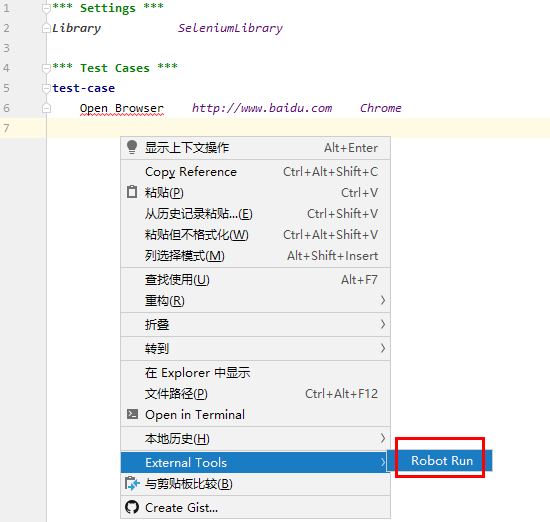Screen dimensions: 550x522
Task: Expand the 重构(R) submenu arrow
Action: point(383,300)
